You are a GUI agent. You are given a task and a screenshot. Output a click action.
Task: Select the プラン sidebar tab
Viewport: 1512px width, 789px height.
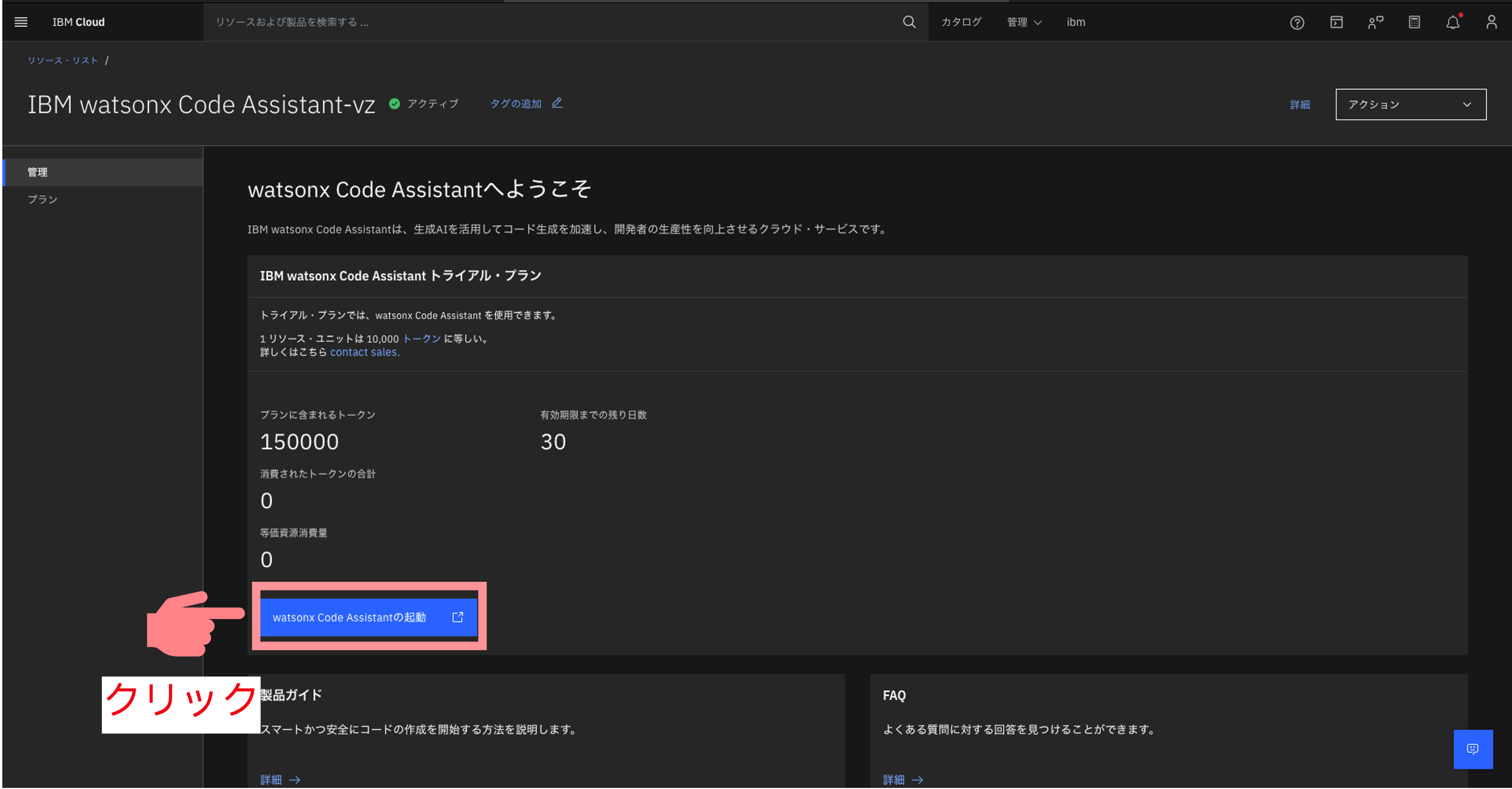[43, 200]
